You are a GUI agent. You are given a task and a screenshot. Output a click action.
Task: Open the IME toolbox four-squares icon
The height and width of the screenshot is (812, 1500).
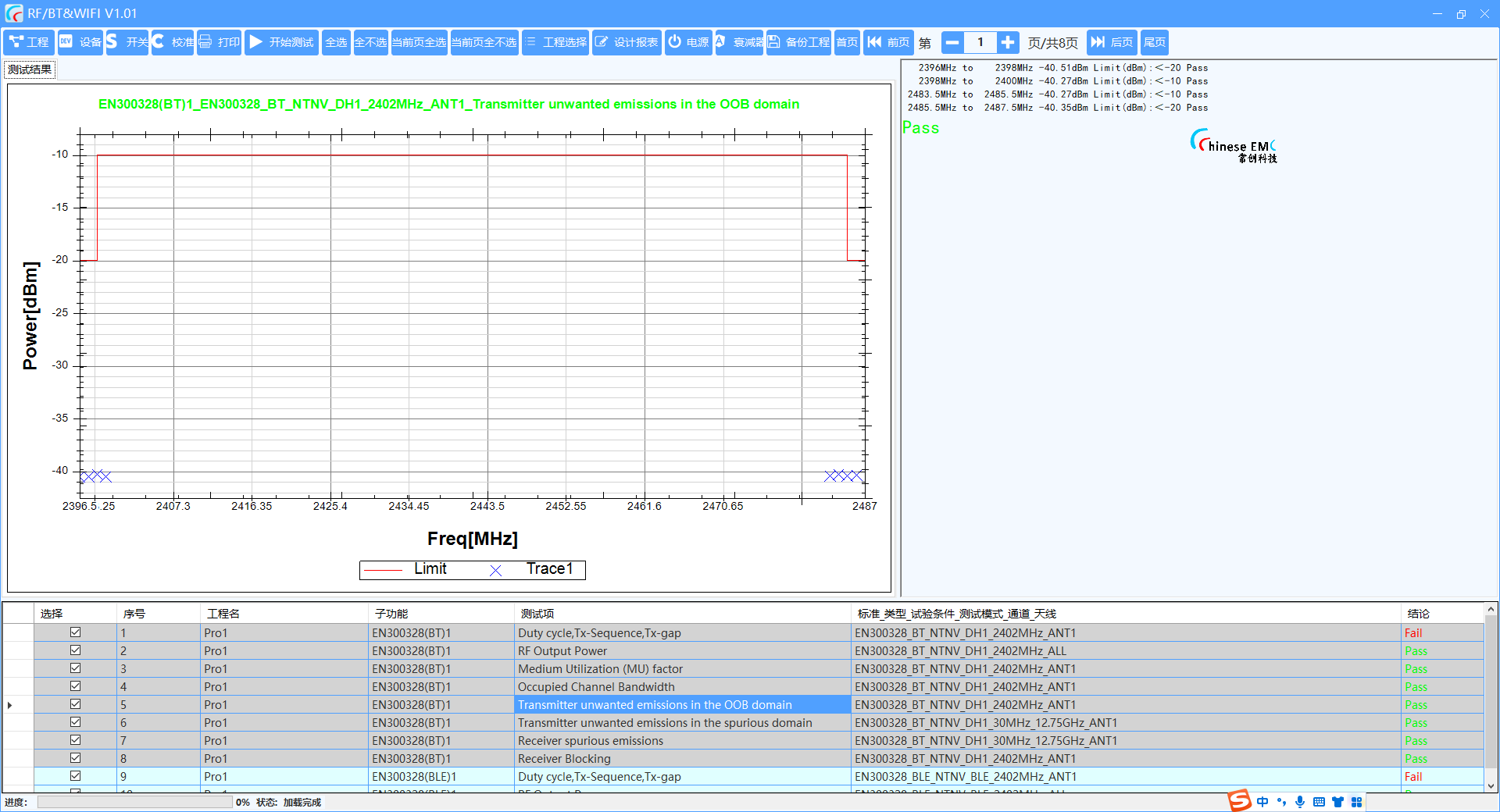click(x=1356, y=802)
